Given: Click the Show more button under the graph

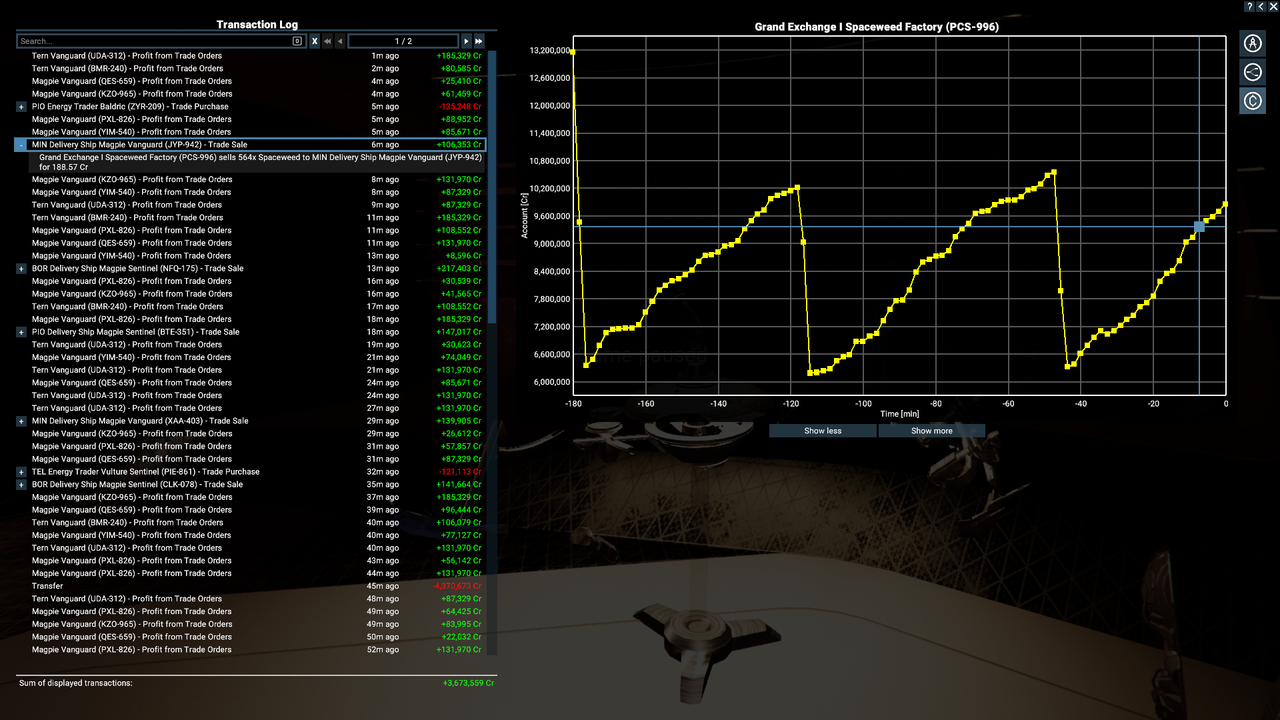Looking at the screenshot, I should pyautogui.click(x=931, y=430).
